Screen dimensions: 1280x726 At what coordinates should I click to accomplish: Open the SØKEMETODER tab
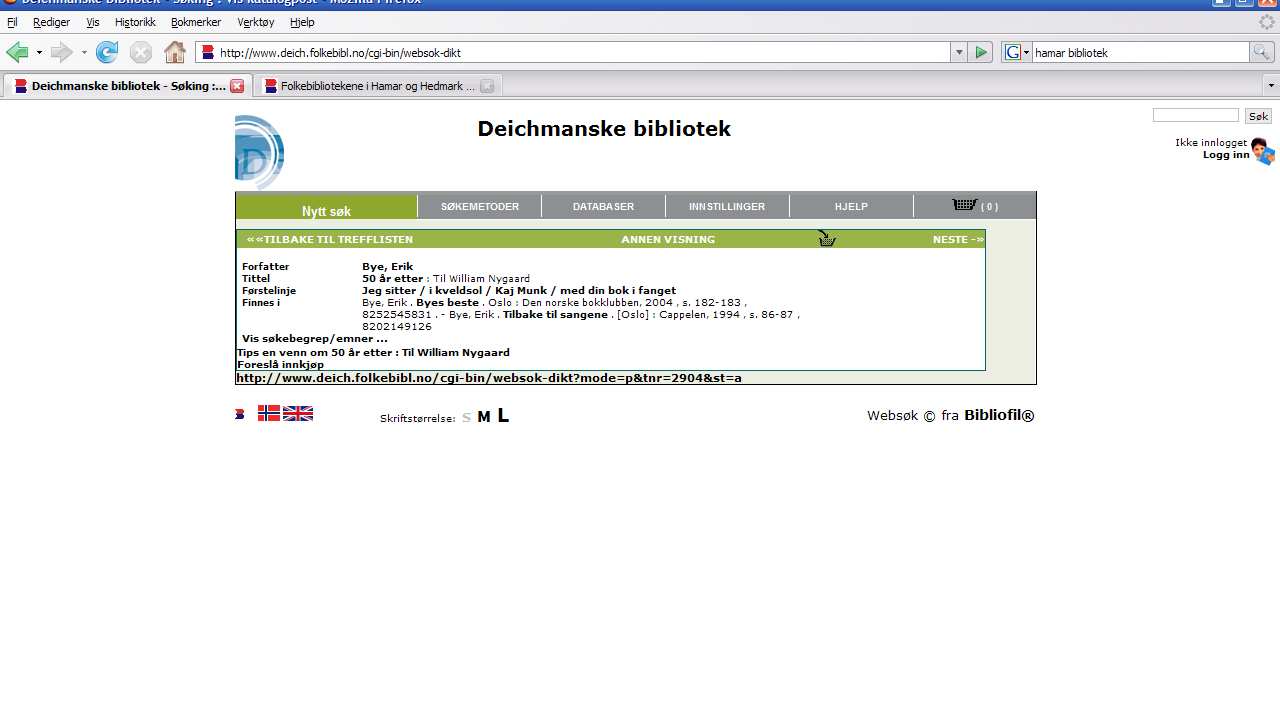480,206
